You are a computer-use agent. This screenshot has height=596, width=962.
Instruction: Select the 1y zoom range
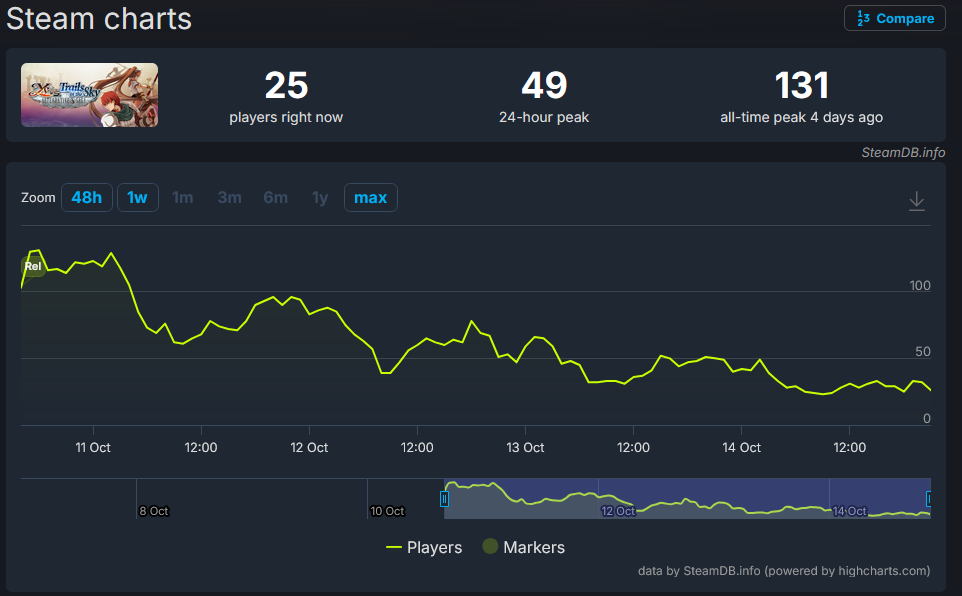[x=320, y=198]
